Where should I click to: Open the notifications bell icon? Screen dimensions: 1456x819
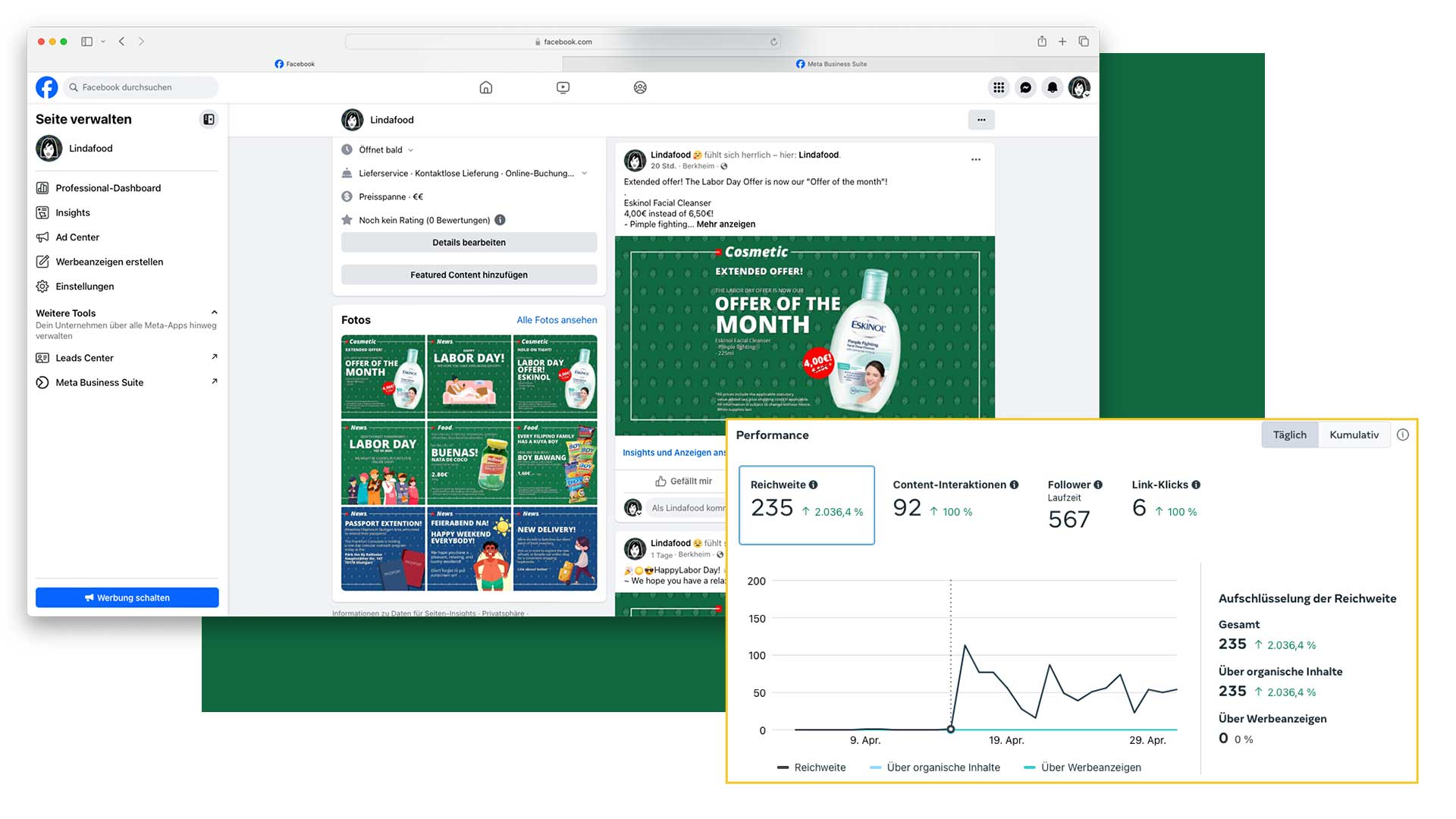(1053, 88)
